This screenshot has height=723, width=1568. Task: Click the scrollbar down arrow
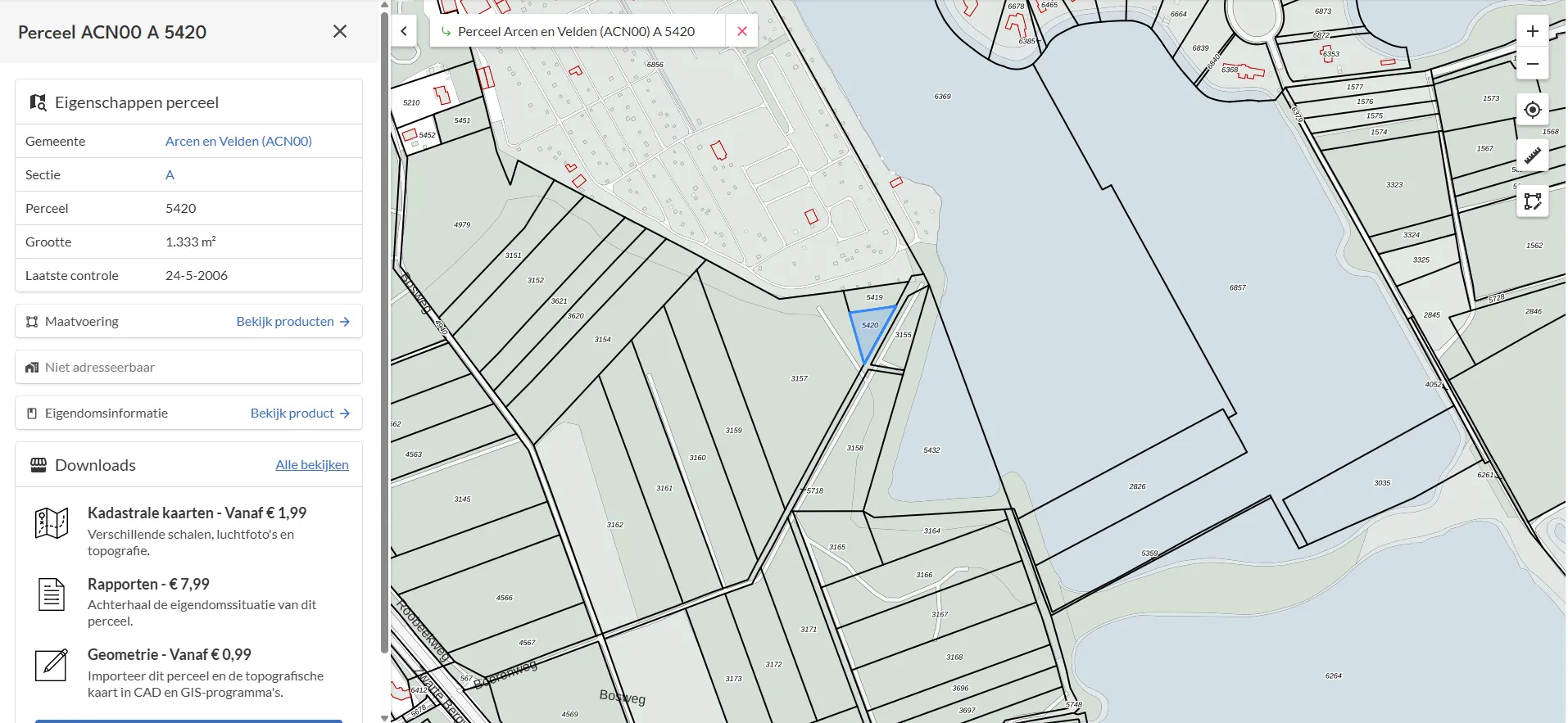(x=384, y=717)
